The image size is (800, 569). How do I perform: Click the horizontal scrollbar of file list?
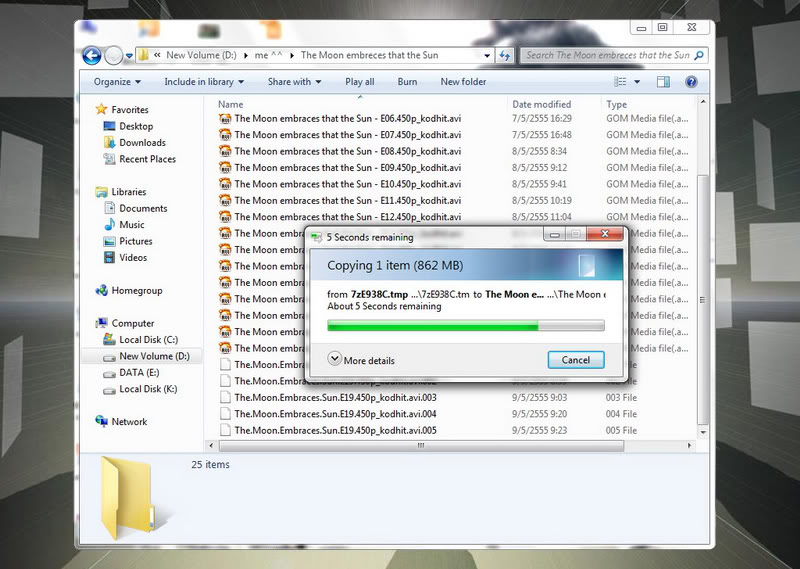coord(421,446)
